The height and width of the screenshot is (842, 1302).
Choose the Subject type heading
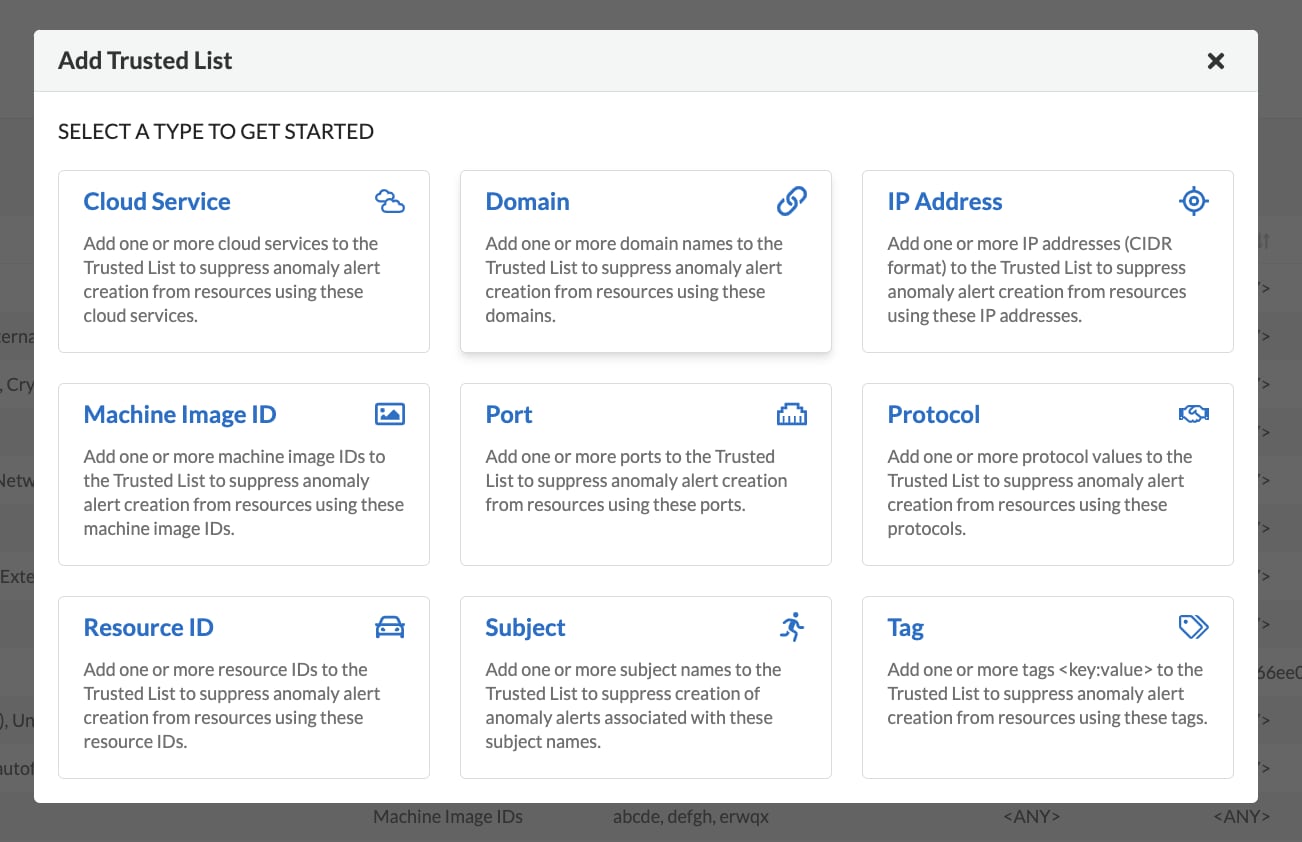[x=525, y=627]
